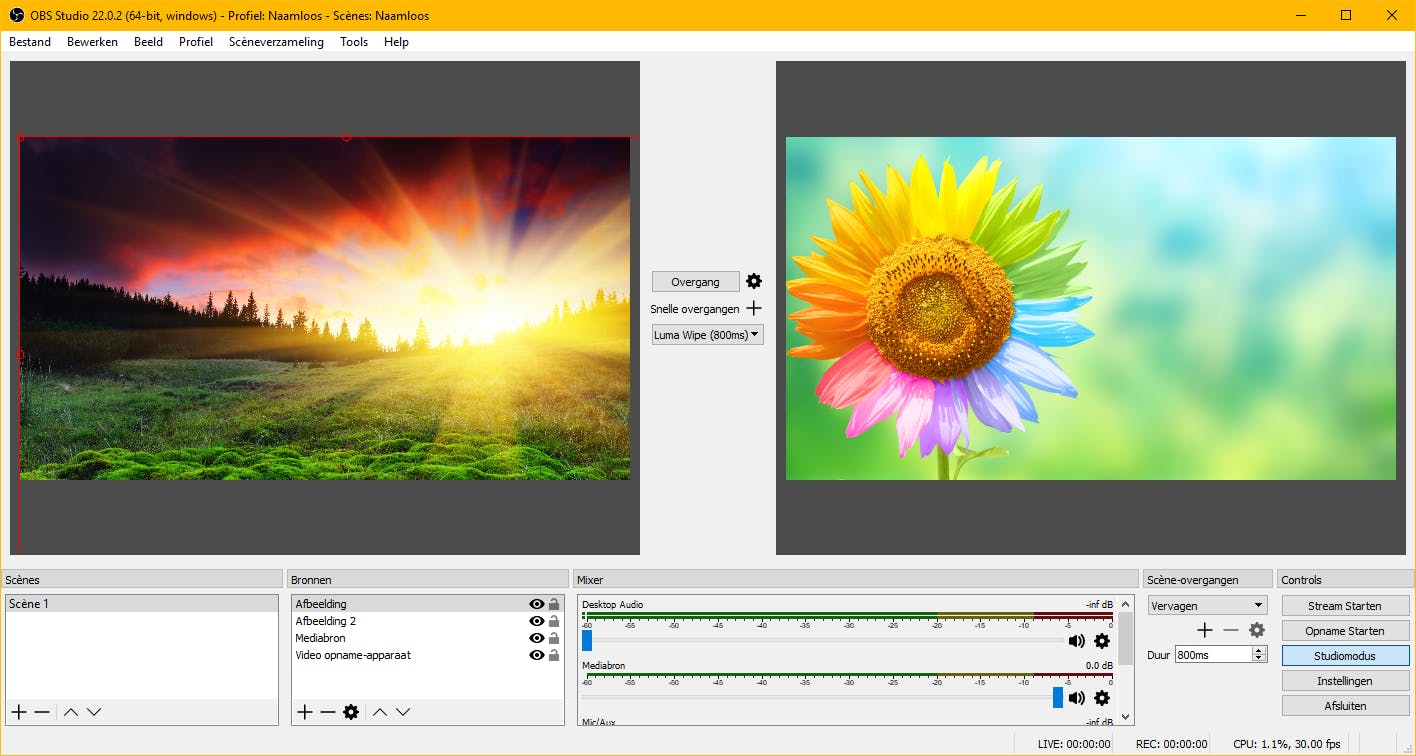The height and width of the screenshot is (756, 1416).
Task: Click the Mediabron volume slider handle
Action: coord(1058,698)
